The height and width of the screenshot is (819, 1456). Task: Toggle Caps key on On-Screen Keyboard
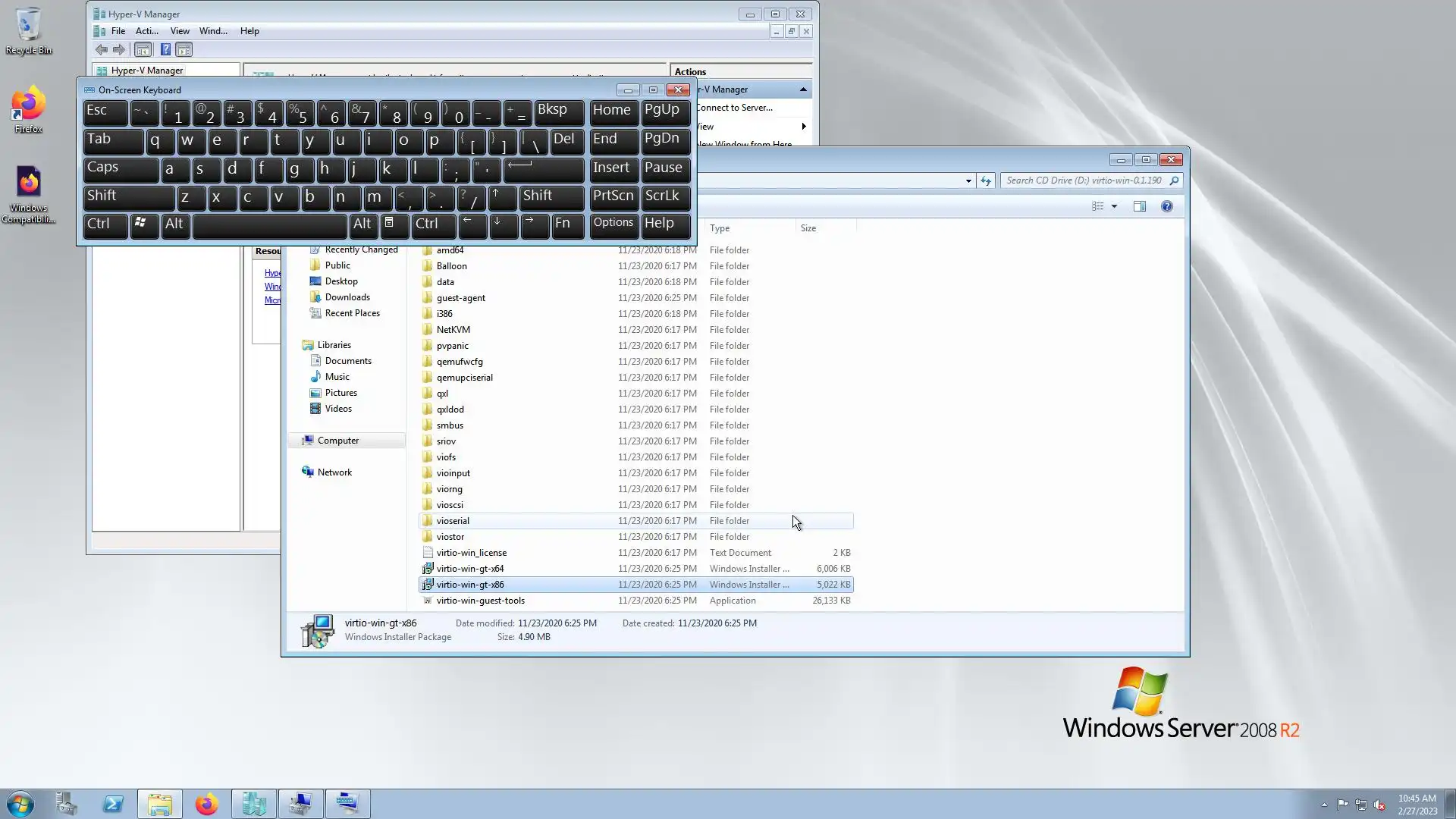pyautogui.click(x=120, y=168)
